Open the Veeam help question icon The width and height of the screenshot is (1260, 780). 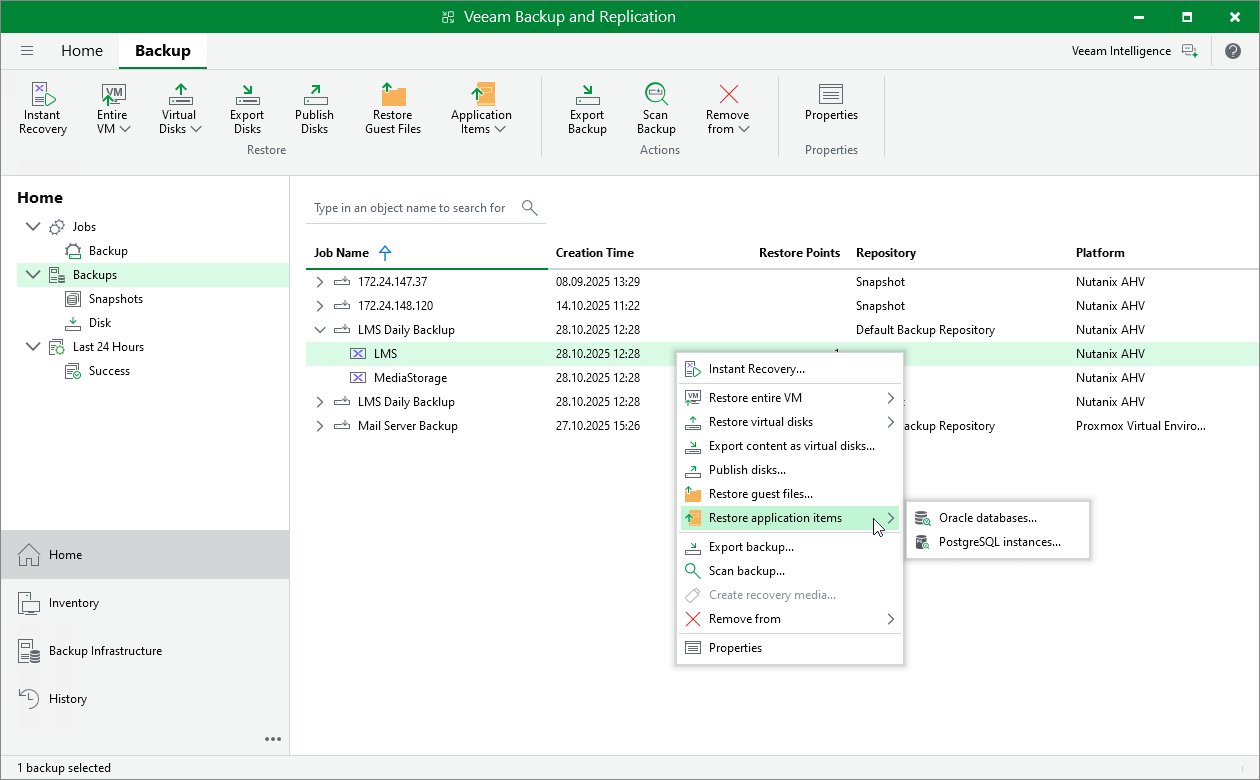pyautogui.click(x=1232, y=51)
